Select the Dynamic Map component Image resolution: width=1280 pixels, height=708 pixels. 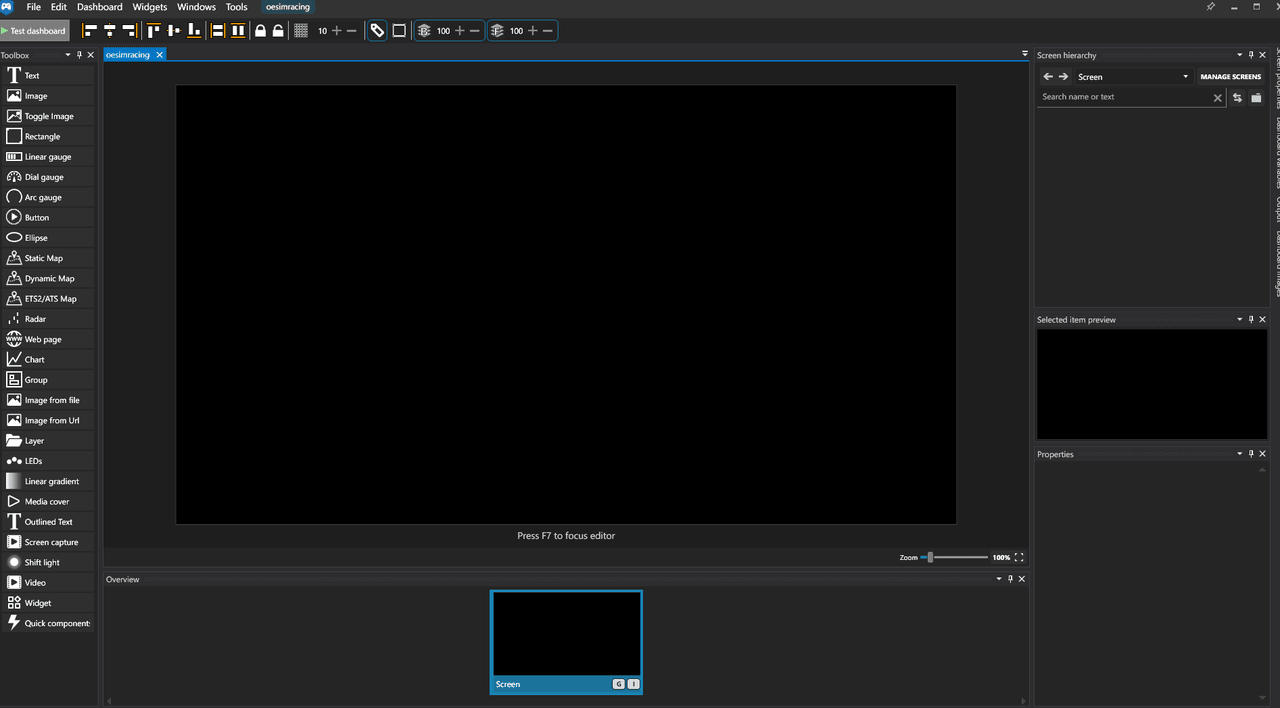(x=47, y=278)
